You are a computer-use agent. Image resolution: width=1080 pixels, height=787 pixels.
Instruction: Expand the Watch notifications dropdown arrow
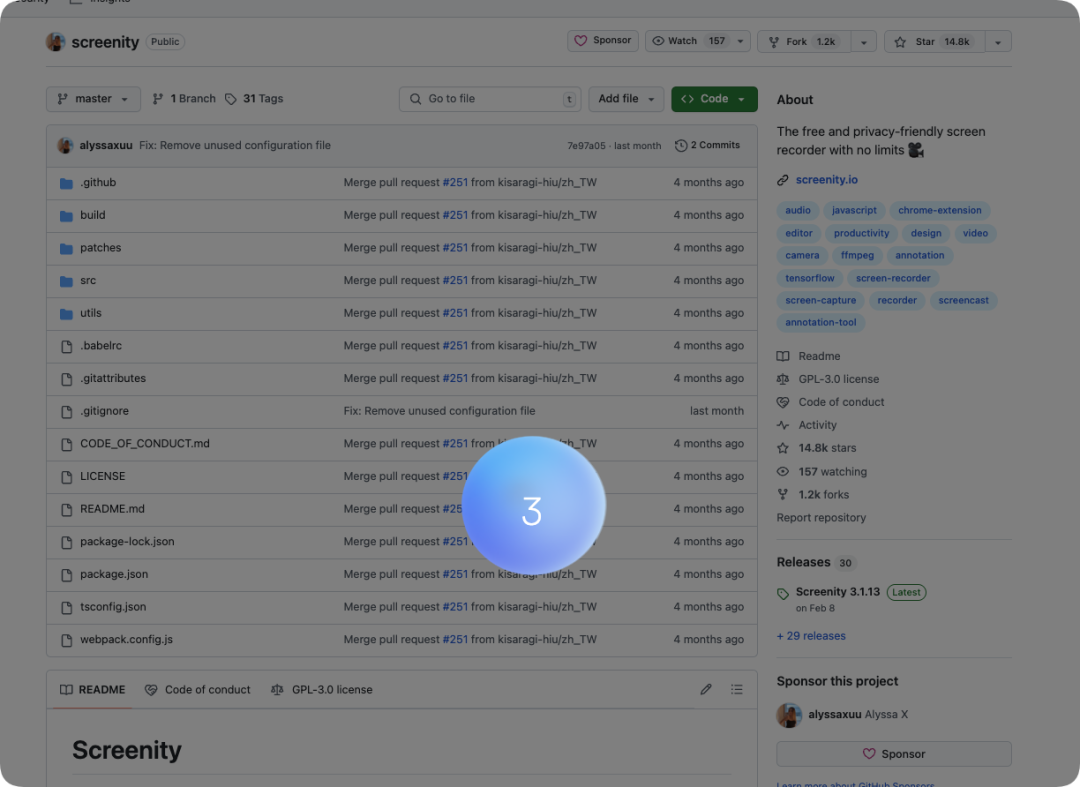coord(740,41)
